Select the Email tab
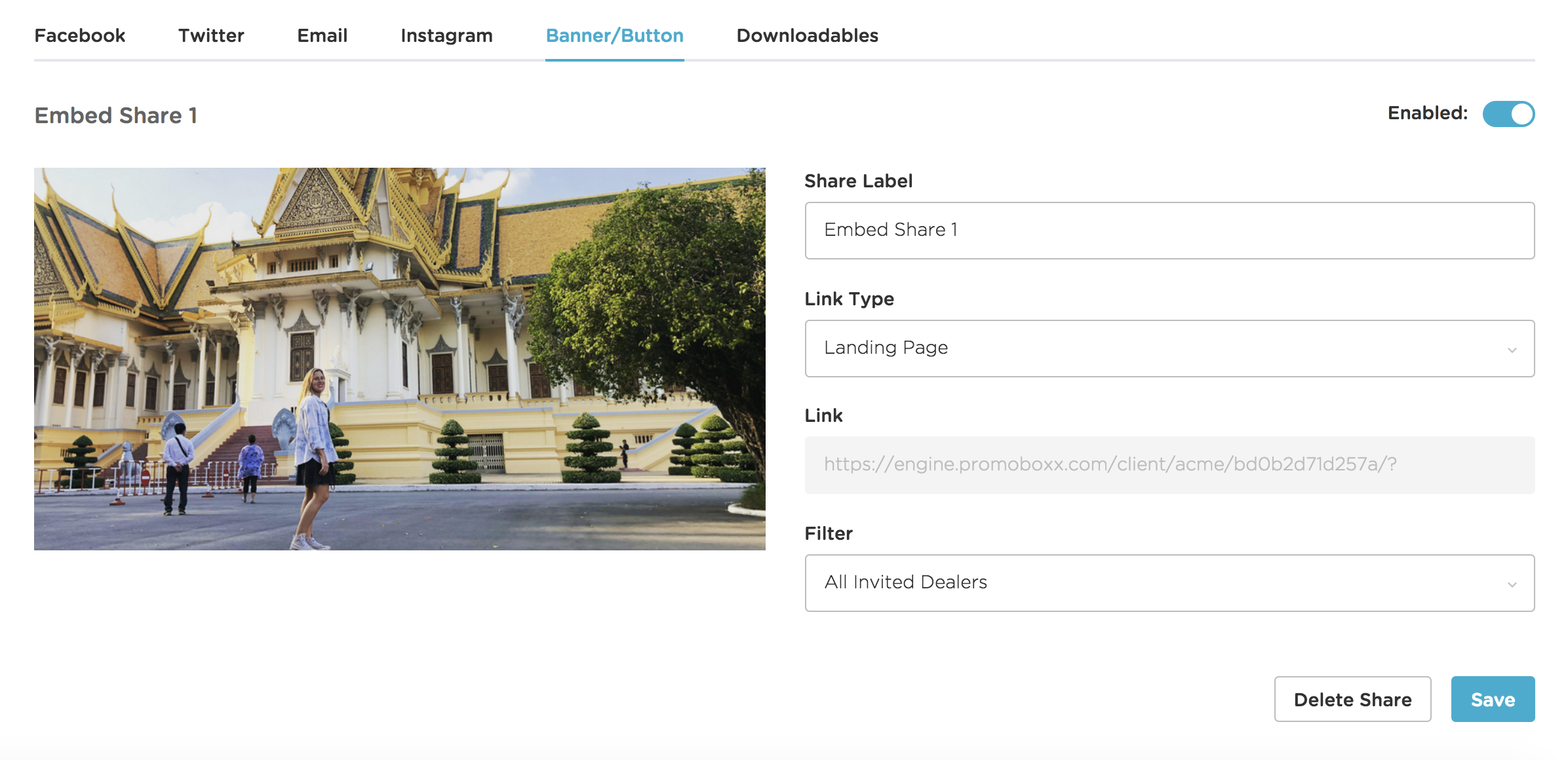Viewport: 1568px width, 760px height. pos(322,35)
